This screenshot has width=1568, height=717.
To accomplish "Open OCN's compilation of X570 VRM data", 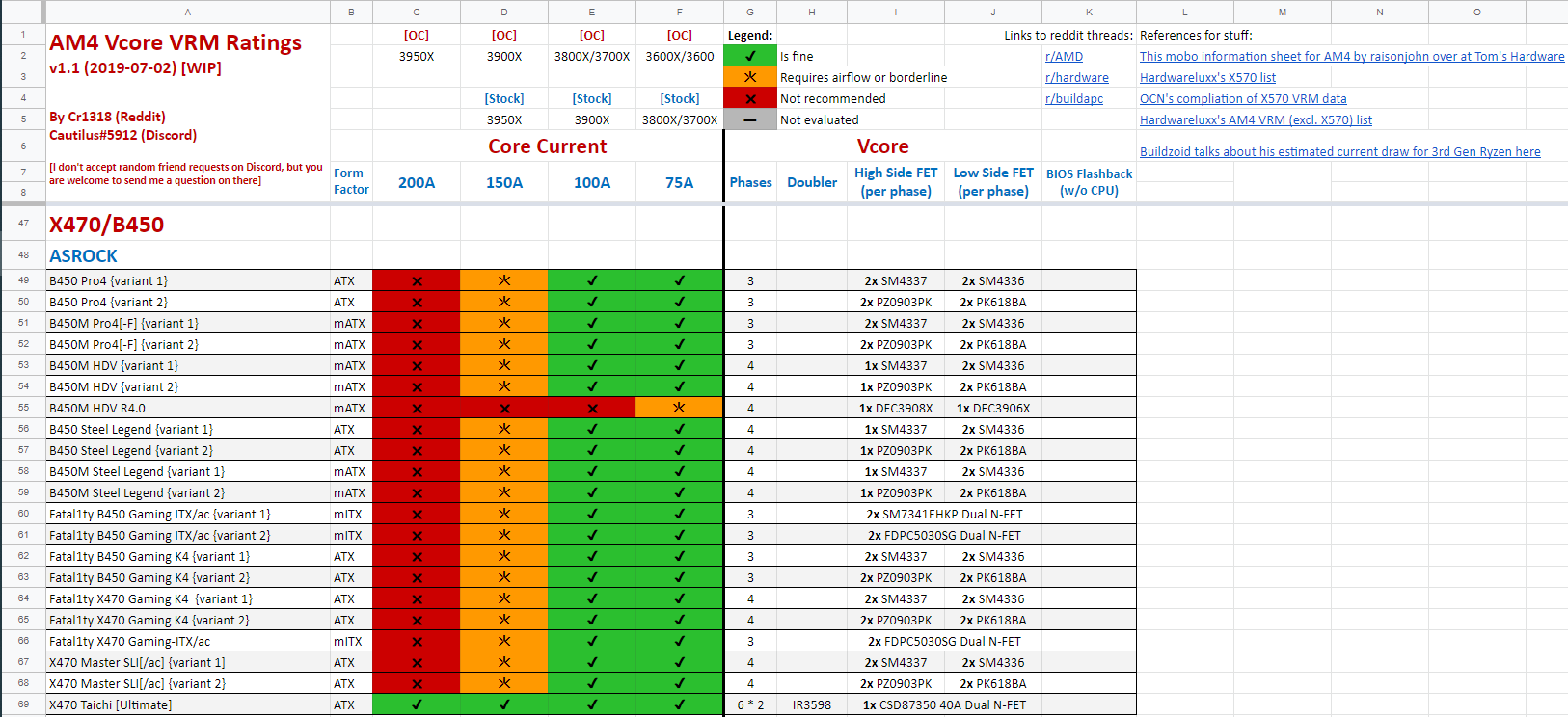I will 1243,99.
